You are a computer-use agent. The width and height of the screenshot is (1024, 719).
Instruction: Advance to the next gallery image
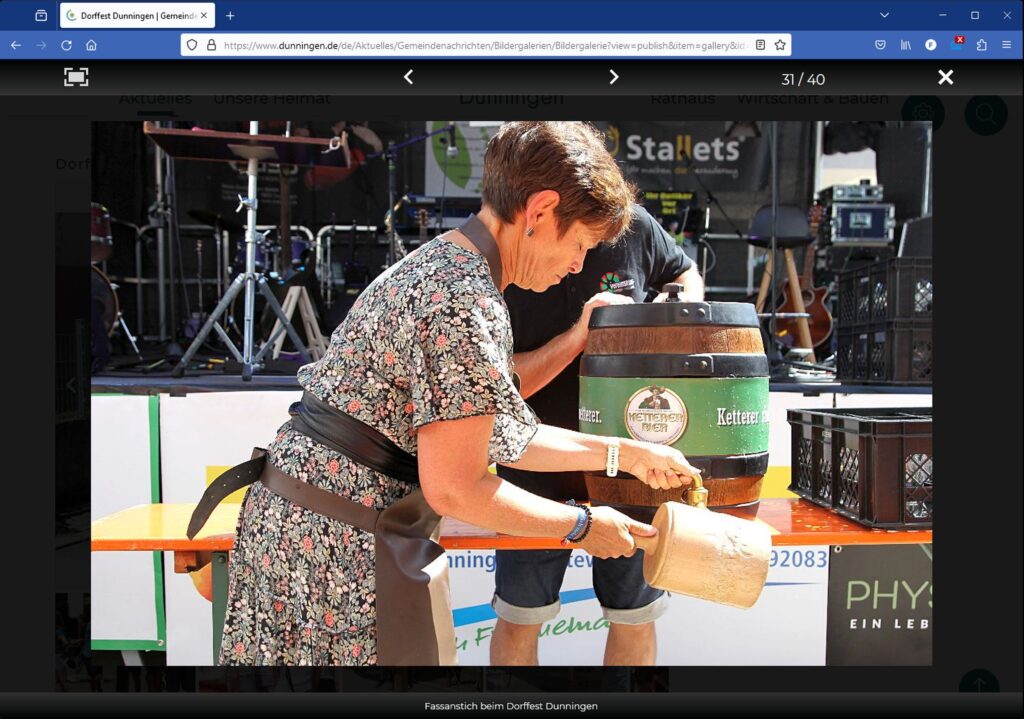[614, 77]
